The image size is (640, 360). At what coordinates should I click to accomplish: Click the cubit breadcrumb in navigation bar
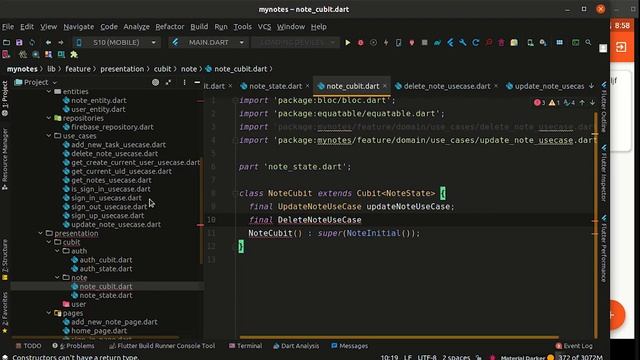[x=162, y=69]
